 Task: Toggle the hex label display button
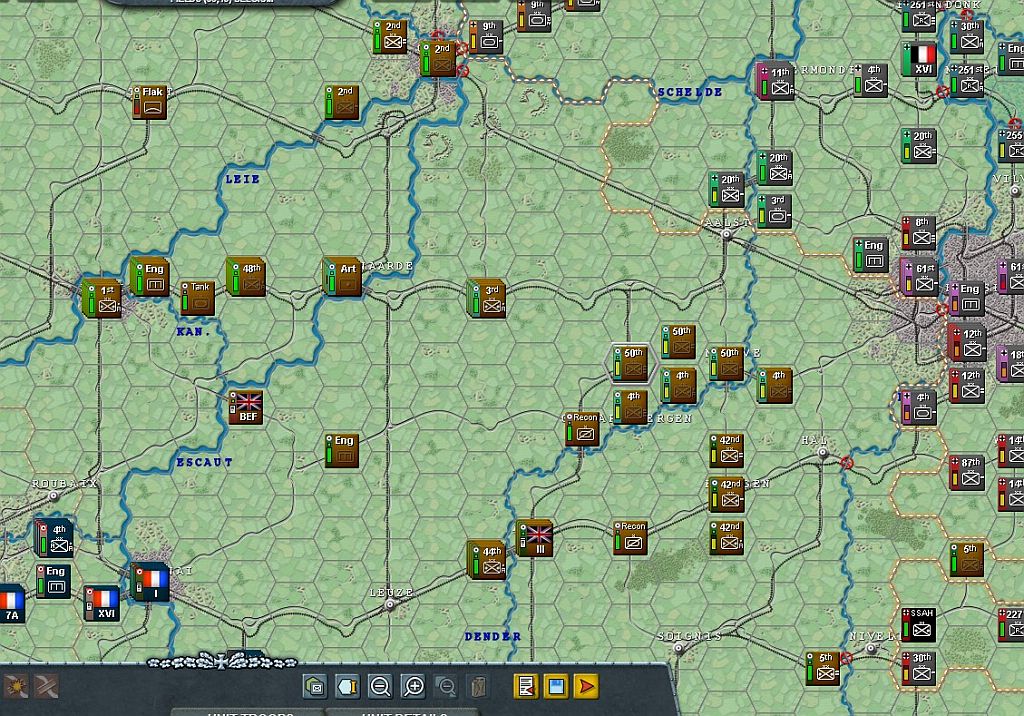[x=347, y=687]
